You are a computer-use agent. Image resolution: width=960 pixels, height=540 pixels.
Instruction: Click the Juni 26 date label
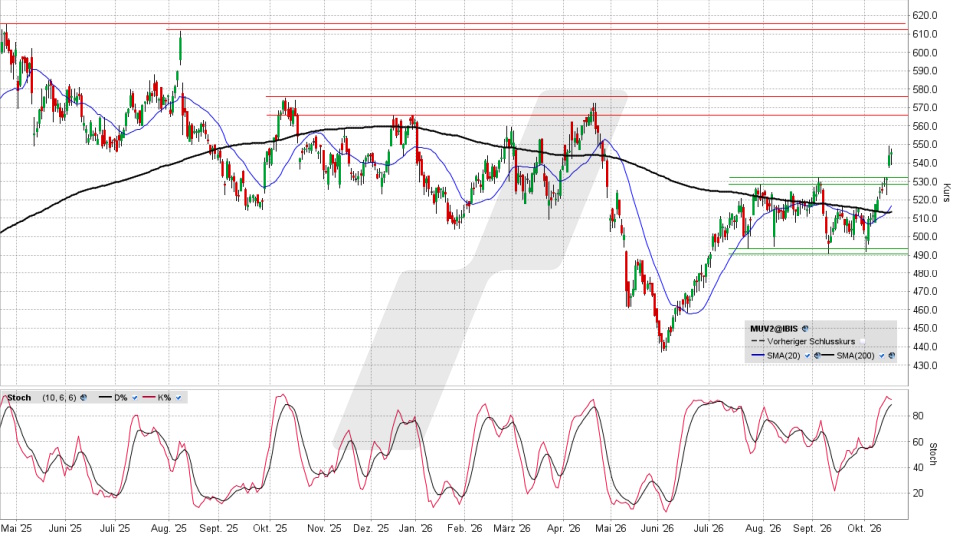click(x=657, y=528)
